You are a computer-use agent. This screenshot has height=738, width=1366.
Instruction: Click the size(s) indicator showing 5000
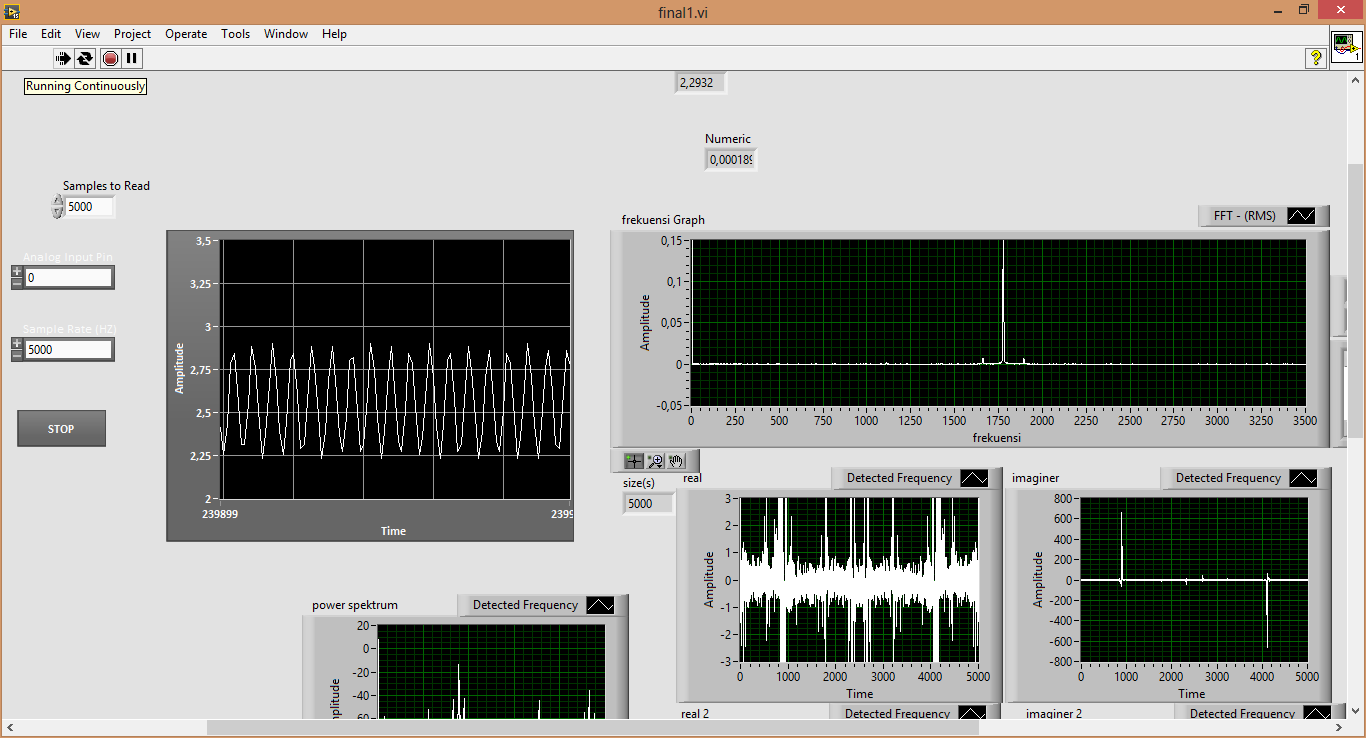coord(648,504)
